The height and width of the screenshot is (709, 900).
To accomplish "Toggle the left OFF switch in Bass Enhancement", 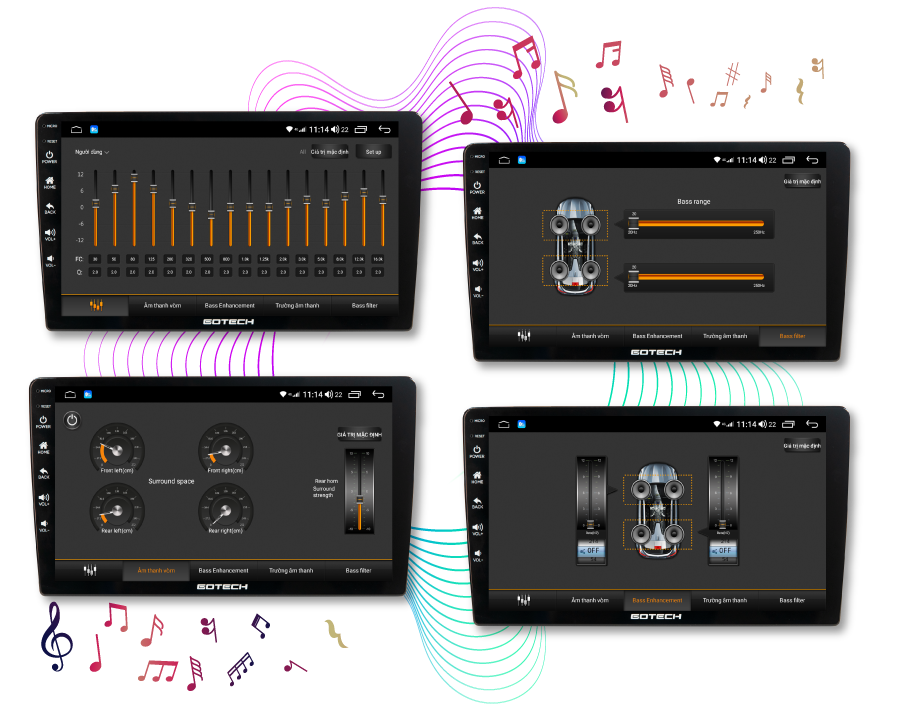I will pyautogui.click(x=591, y=550).
